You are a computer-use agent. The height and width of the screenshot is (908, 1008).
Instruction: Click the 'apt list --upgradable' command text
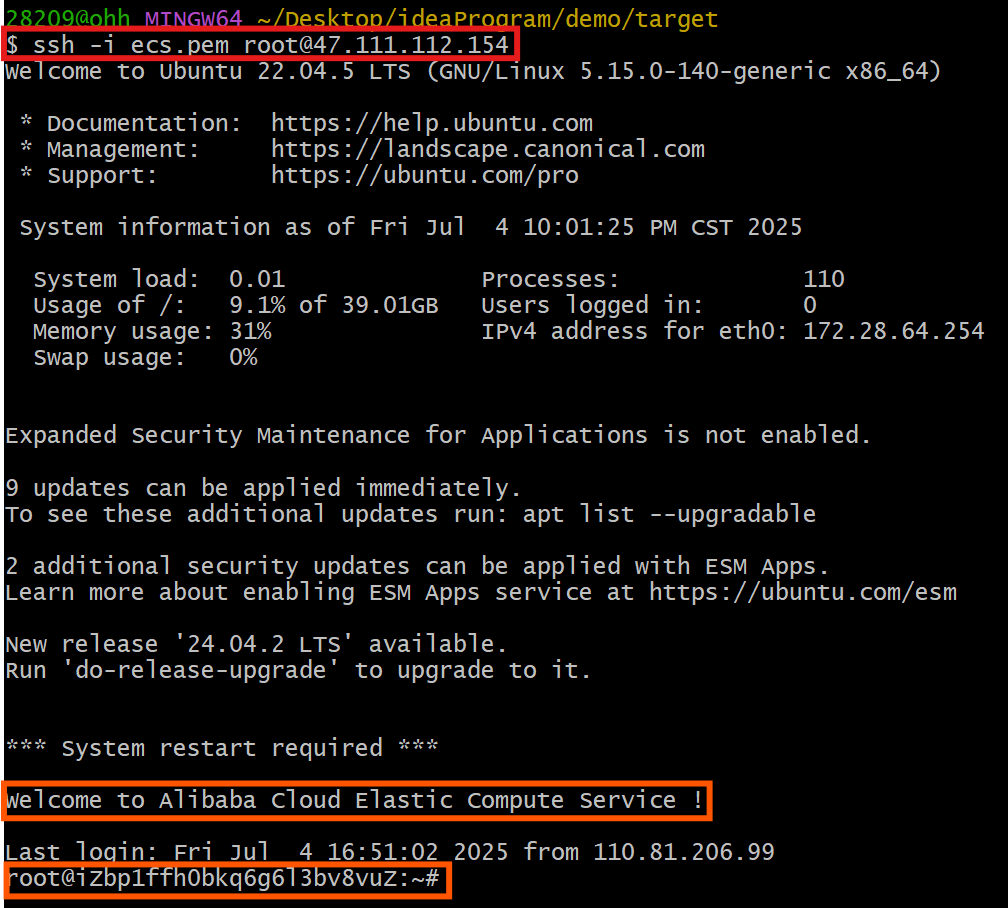point(669,514)
